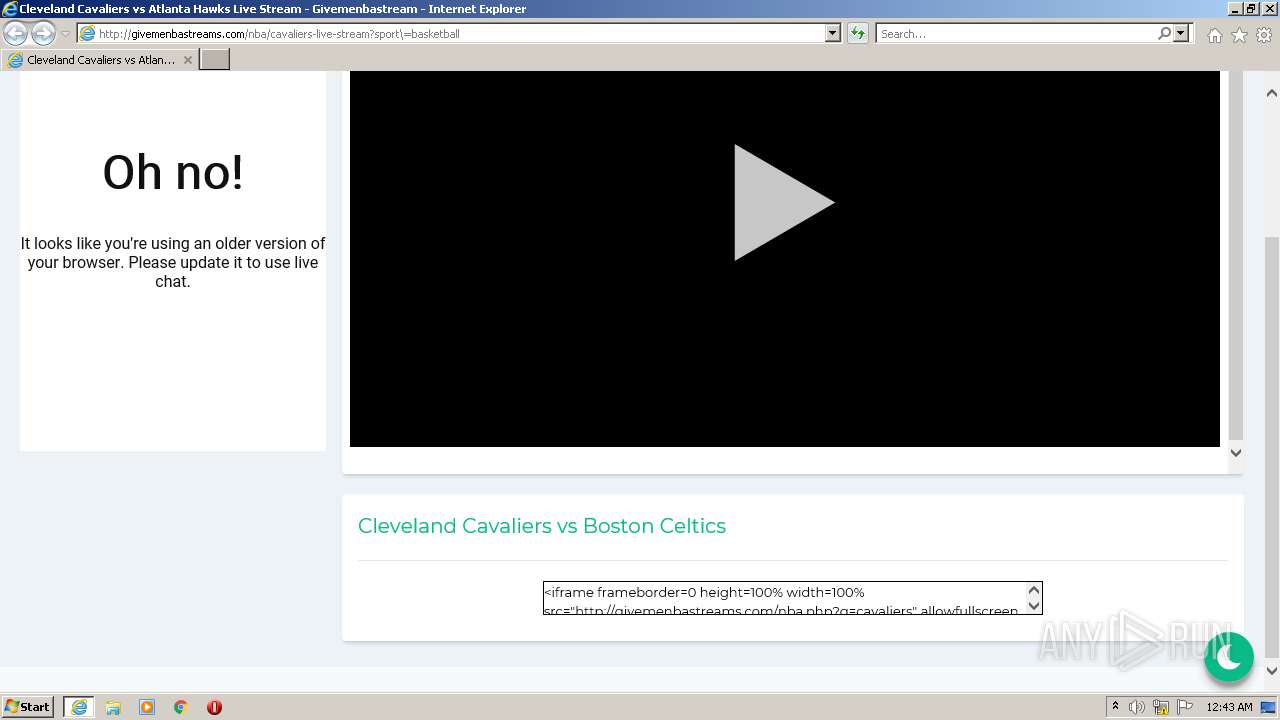Click the older browser version notice text
This screenshot has width=1280, height=720.
pyautogui.click(x=173, y=262)
